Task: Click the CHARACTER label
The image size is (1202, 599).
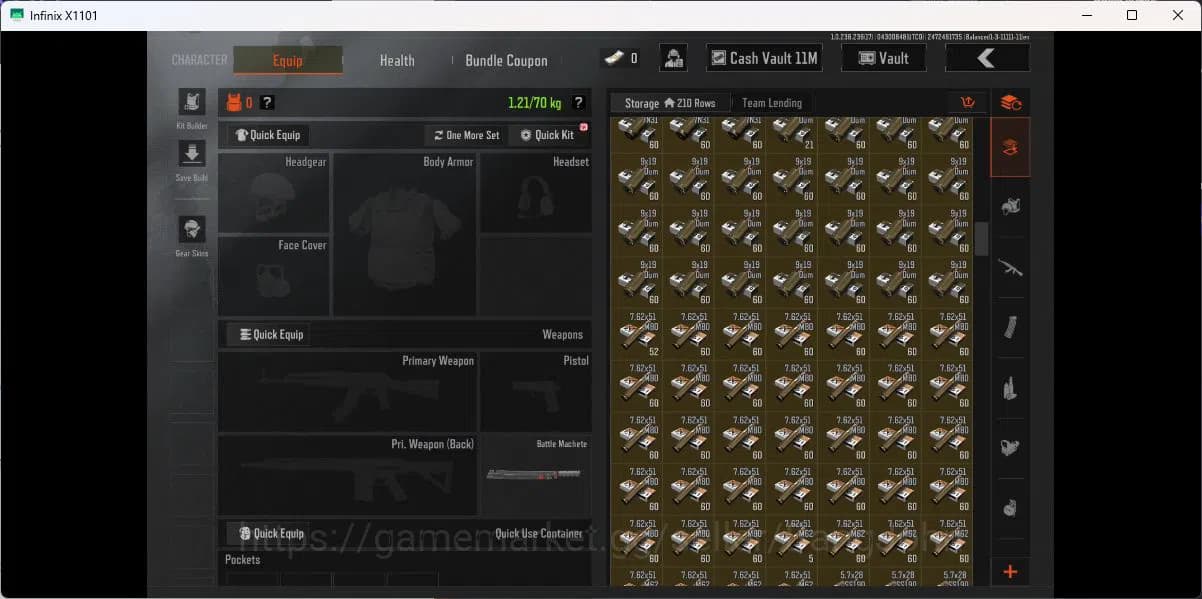Action: 199,60
